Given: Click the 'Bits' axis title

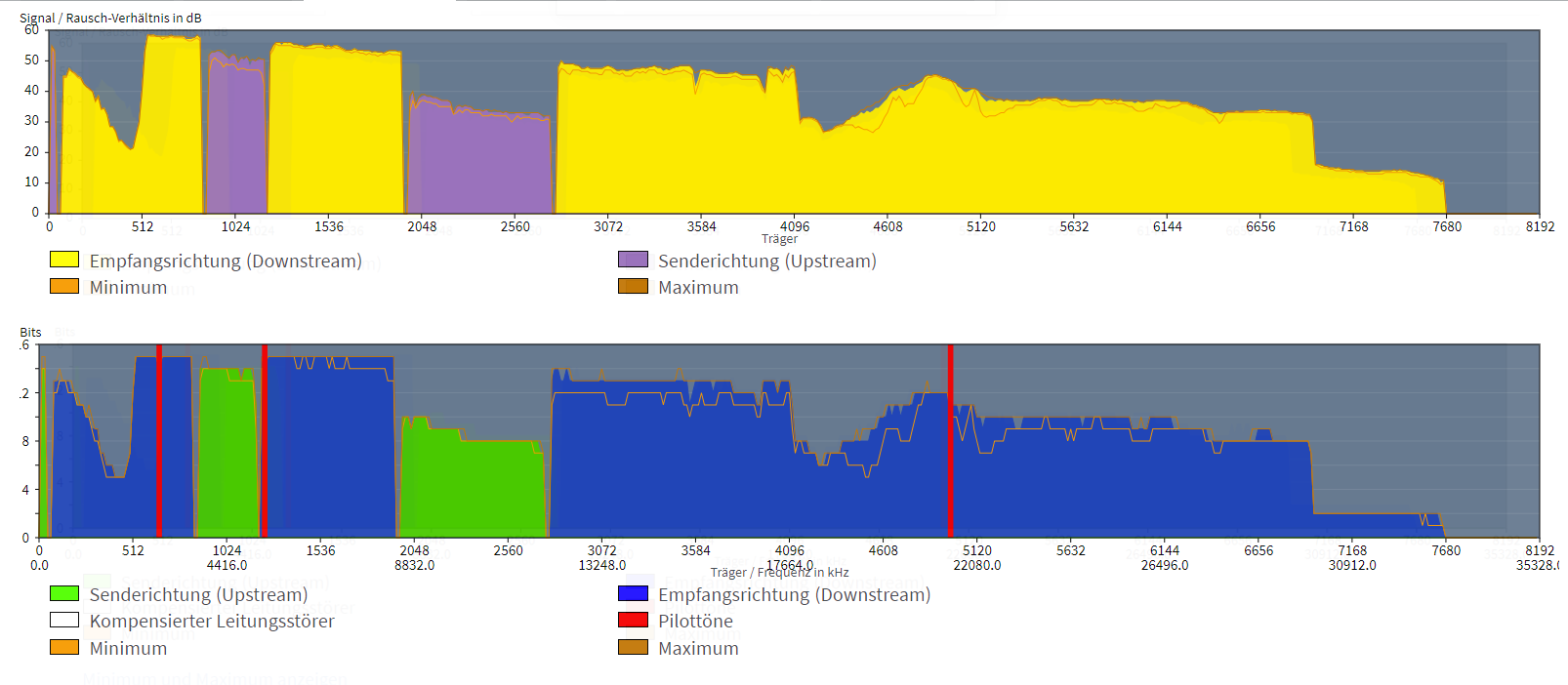Looking at the screenshot, I should [30, 333].
